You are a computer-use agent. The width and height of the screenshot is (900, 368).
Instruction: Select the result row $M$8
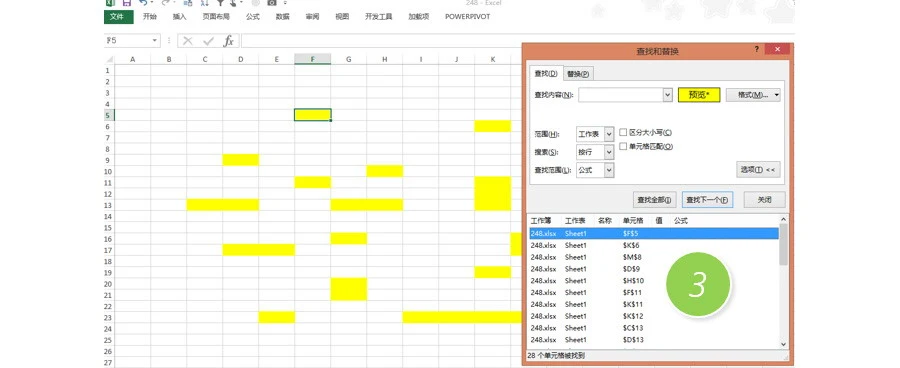pyautogui.click(x=653, y=257)
